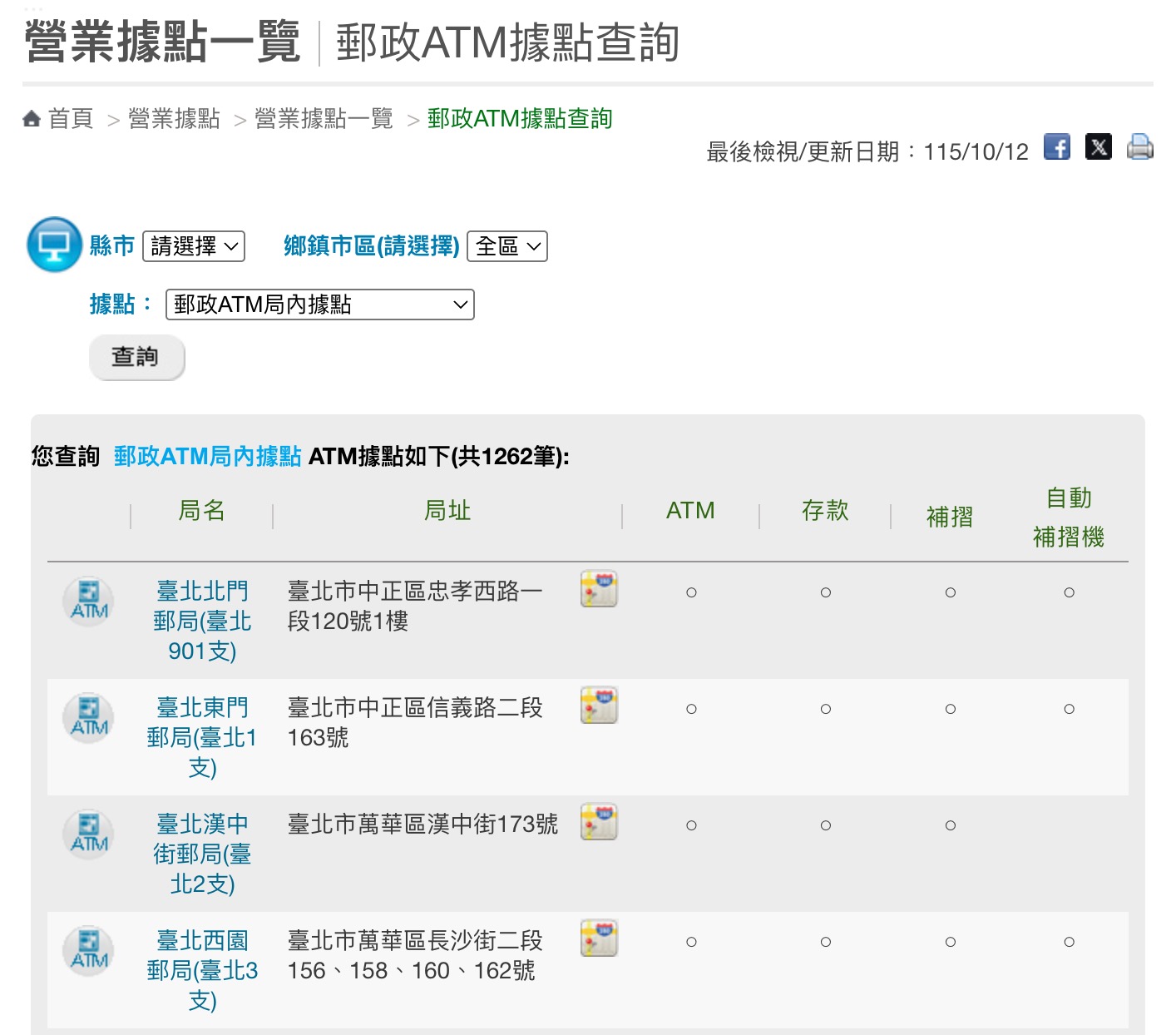Open the 據點 郵政ATM局內據點 dropdown

click(320, 305)
